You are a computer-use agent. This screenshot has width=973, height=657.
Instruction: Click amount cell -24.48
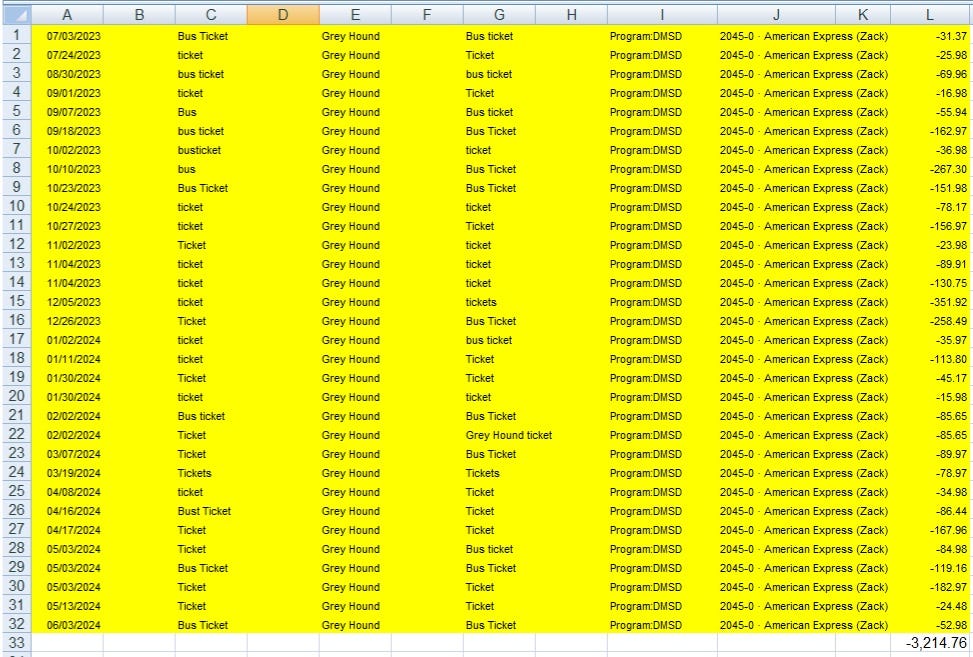[x=930, y=606]
